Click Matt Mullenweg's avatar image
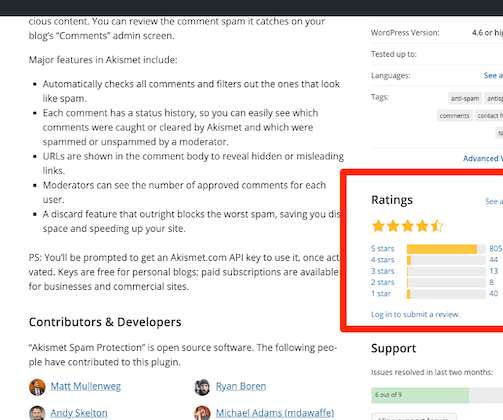This screenshot has width=503, height=420. (x=37, y=387)
